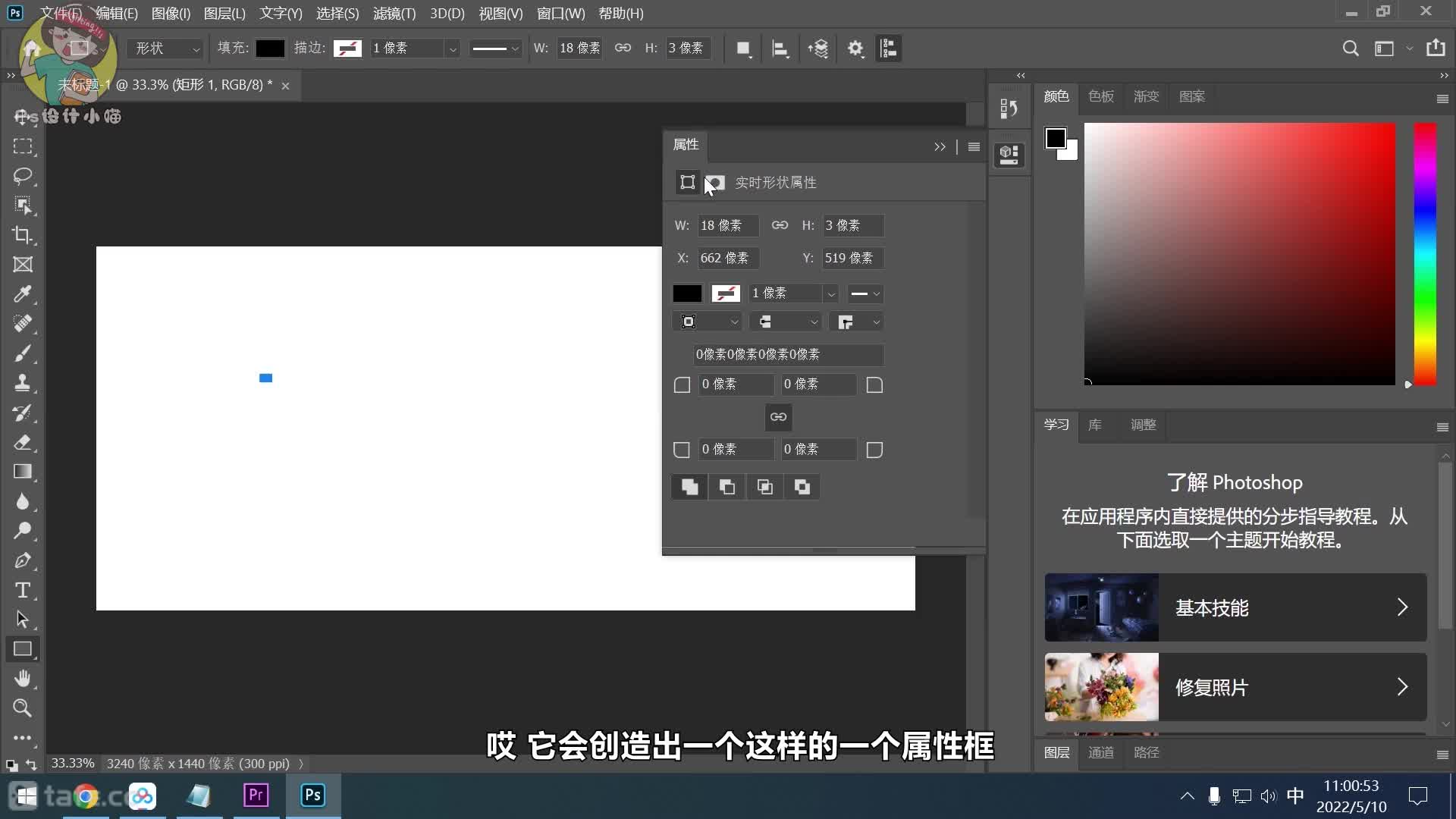This screenshot has width=1456, height=819.
Task: Switch to the 通道 tab
Action: [x=1101, y=752]
